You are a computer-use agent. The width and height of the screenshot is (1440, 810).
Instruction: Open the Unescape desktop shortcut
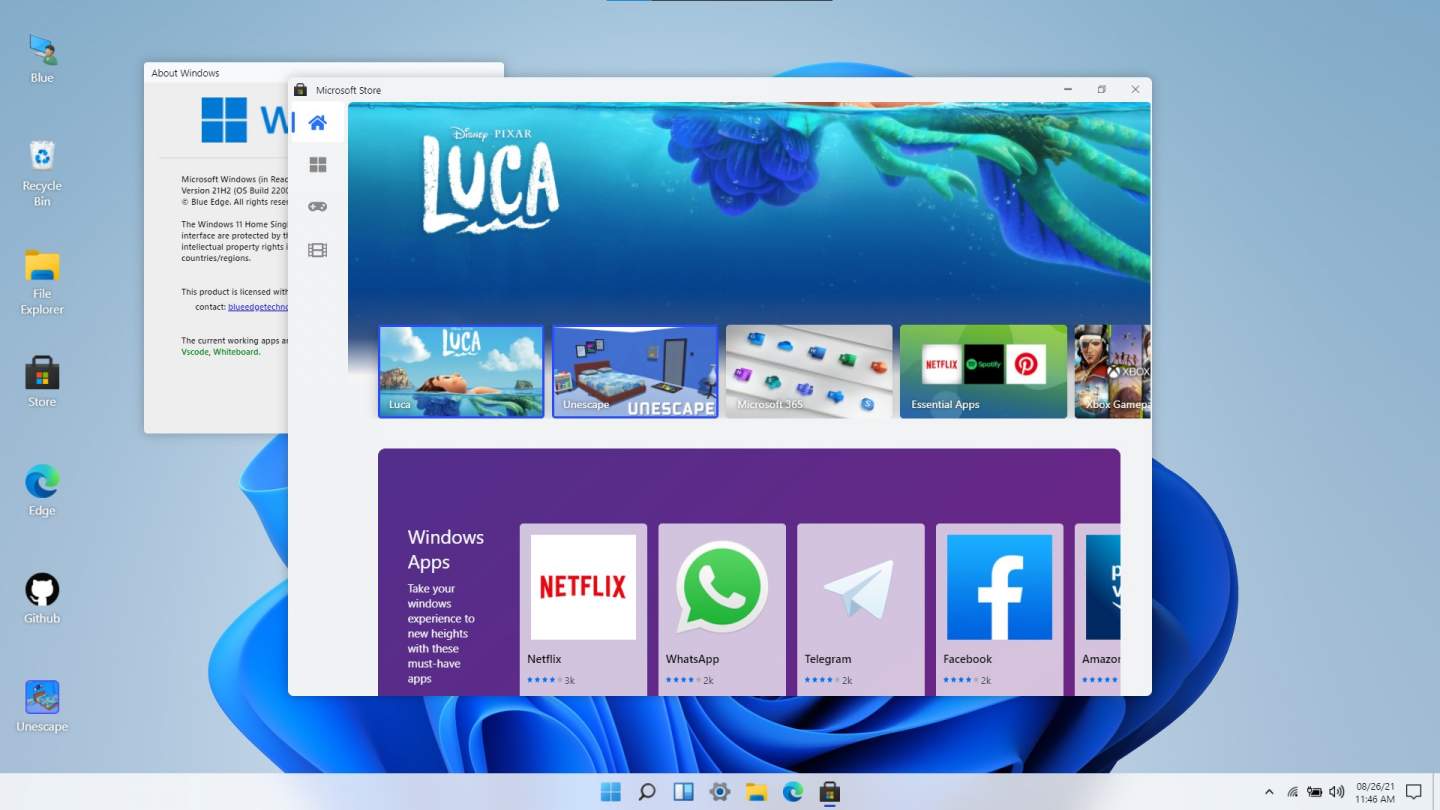42,706
